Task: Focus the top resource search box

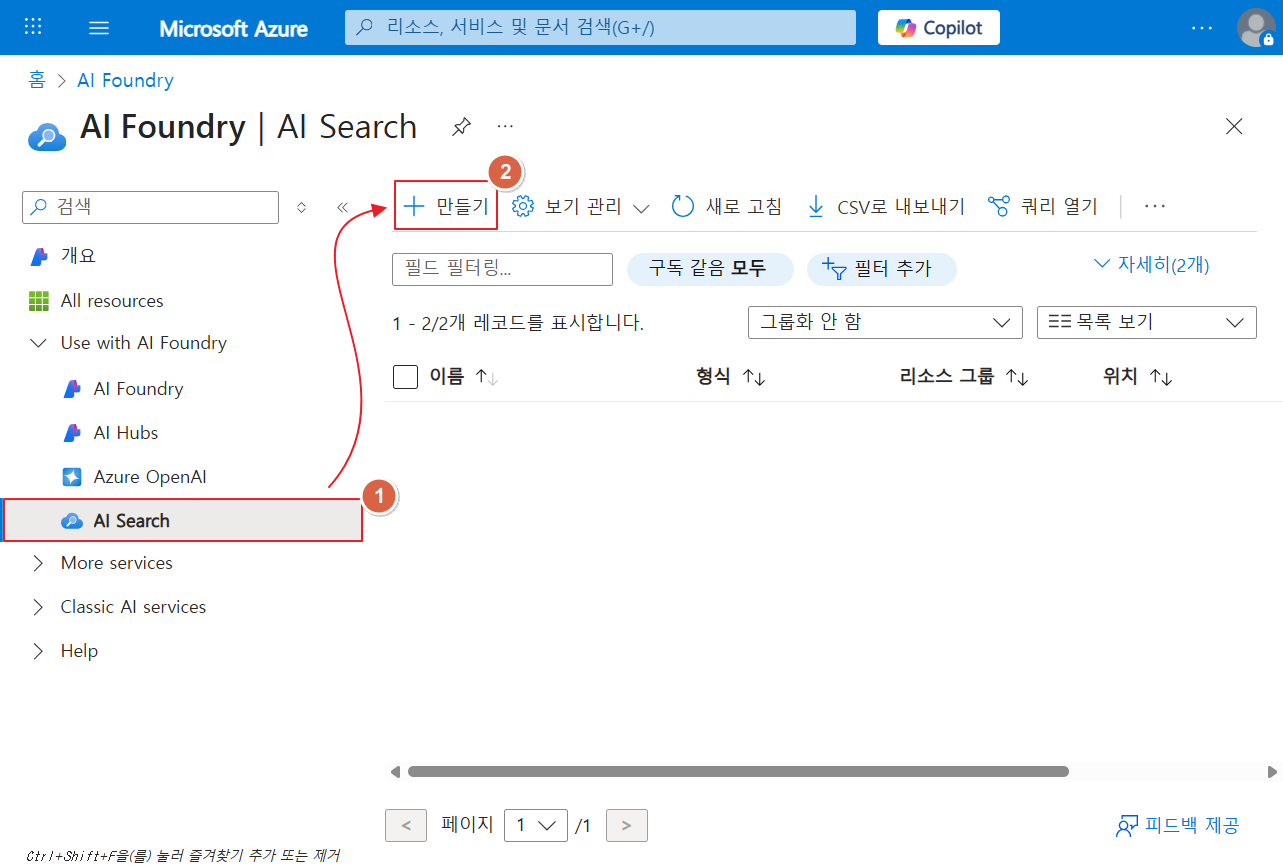Action: click(x=600, y=27)
